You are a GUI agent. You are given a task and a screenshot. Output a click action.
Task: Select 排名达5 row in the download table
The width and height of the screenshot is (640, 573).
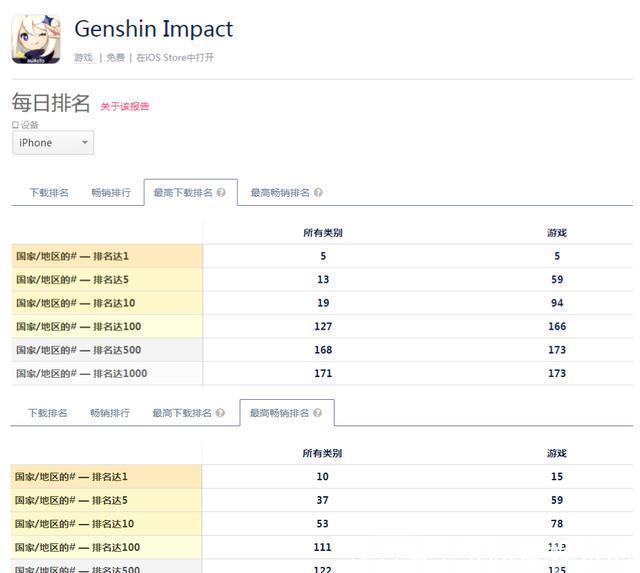[322, 280]
